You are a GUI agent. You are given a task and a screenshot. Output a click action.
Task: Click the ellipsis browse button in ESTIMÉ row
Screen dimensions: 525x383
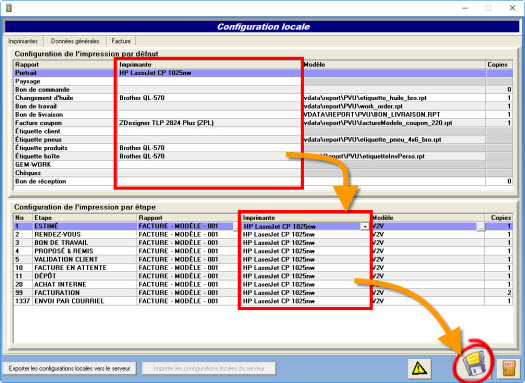[x=481, y=227]
